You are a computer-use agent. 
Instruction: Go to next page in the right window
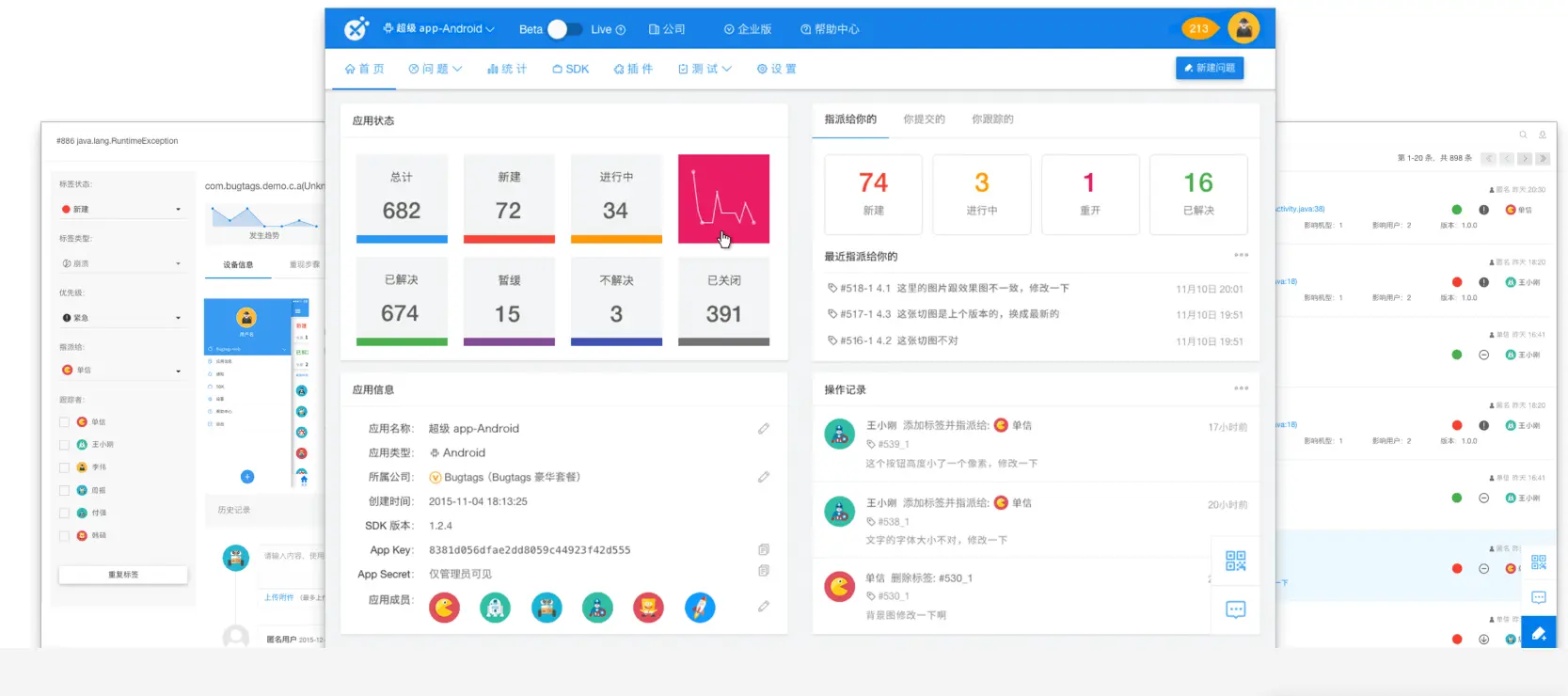coord(1525,159)
